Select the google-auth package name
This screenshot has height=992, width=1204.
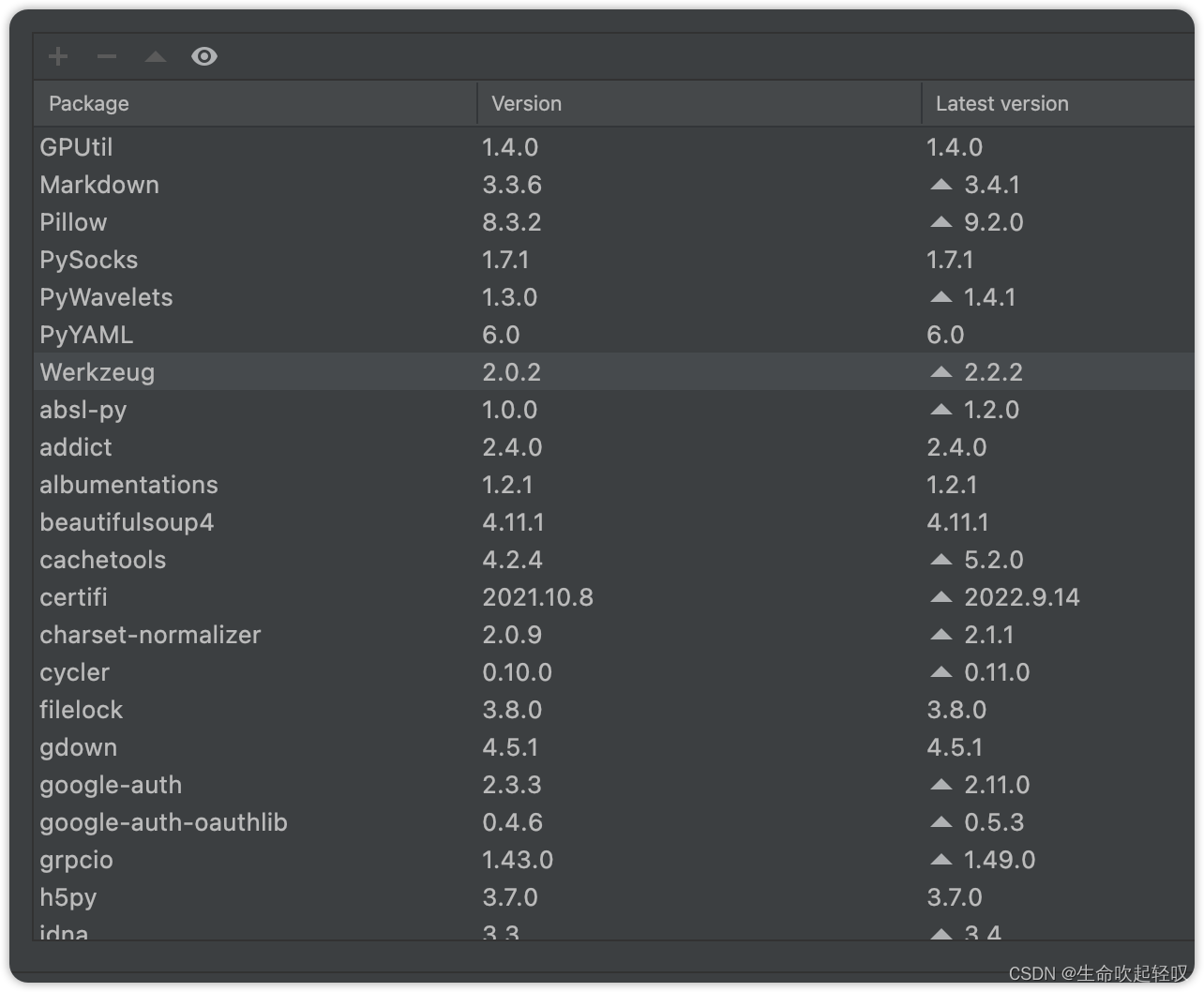[111, 785]
